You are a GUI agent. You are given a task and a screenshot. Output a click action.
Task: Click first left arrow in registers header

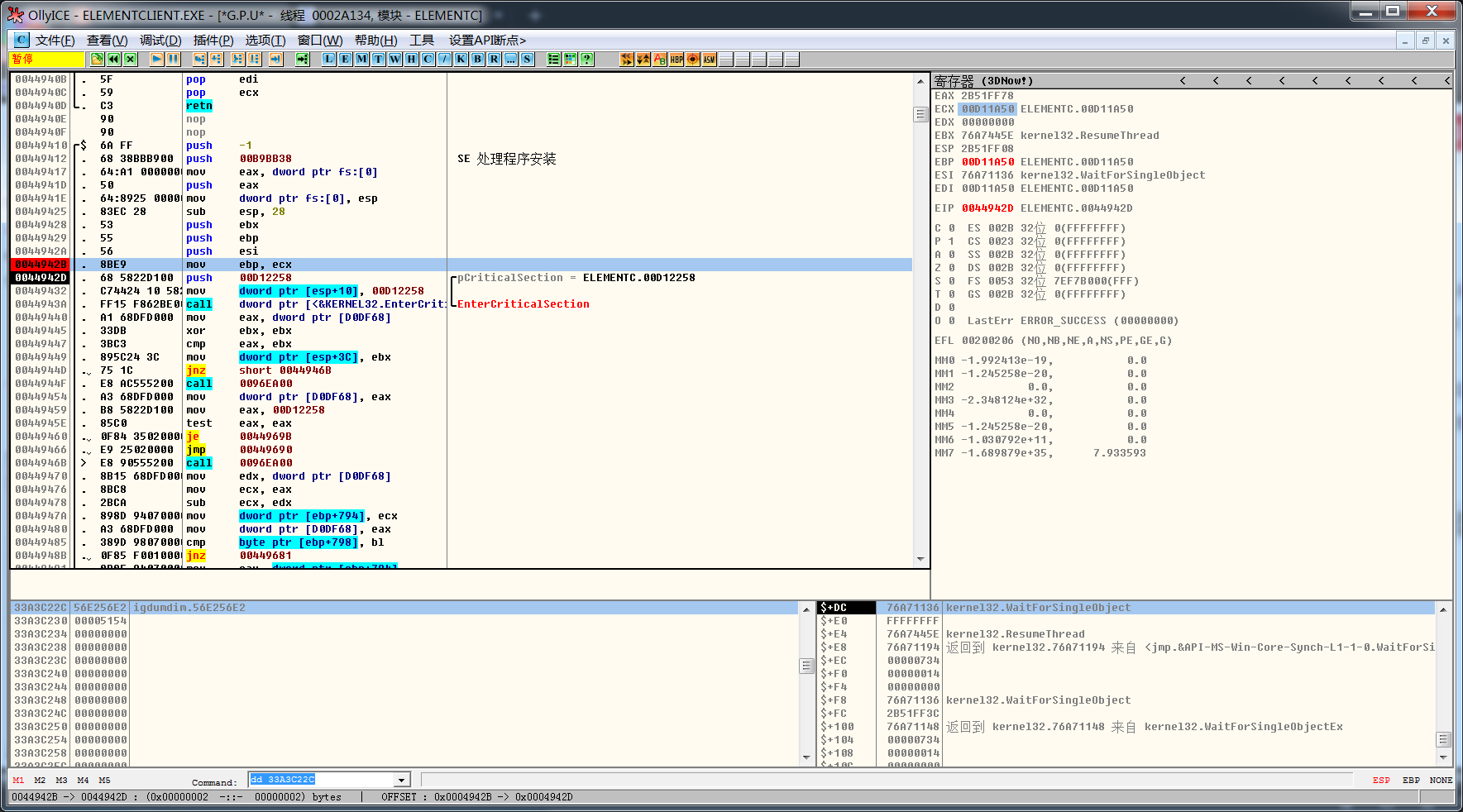point(1183,81)
